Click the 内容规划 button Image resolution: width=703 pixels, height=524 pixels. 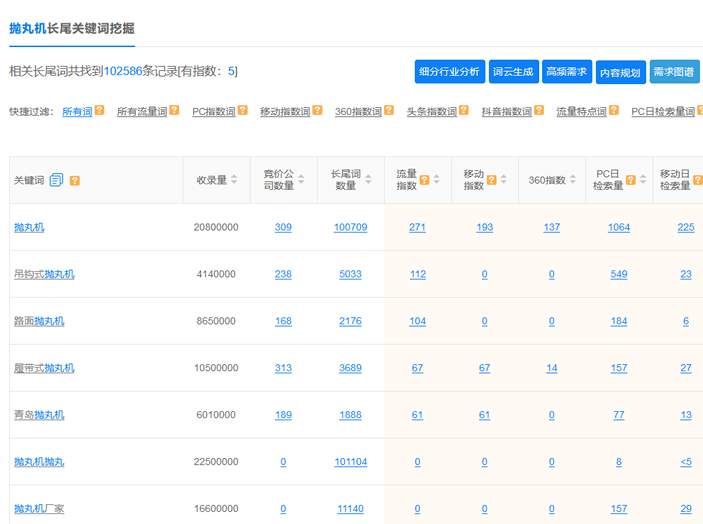tap(621, 72)
